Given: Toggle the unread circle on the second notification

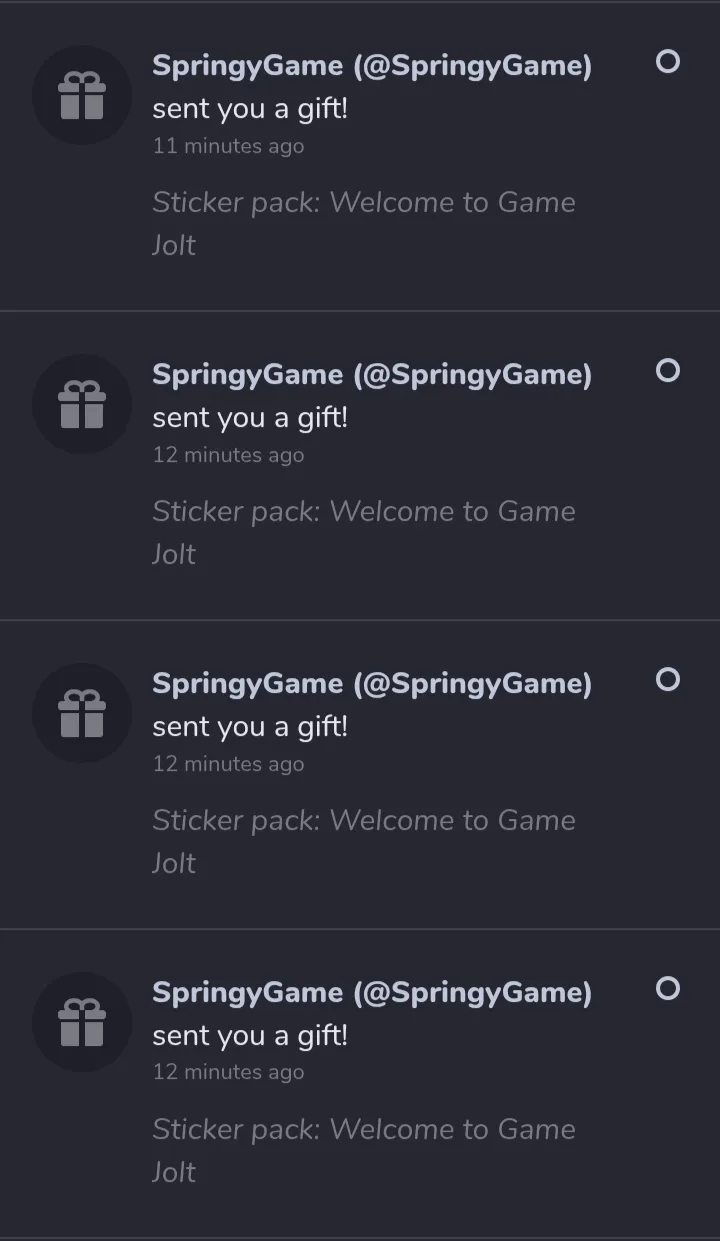Looking at the screenshot, I should pyautogui.click(x=667, y=371).
